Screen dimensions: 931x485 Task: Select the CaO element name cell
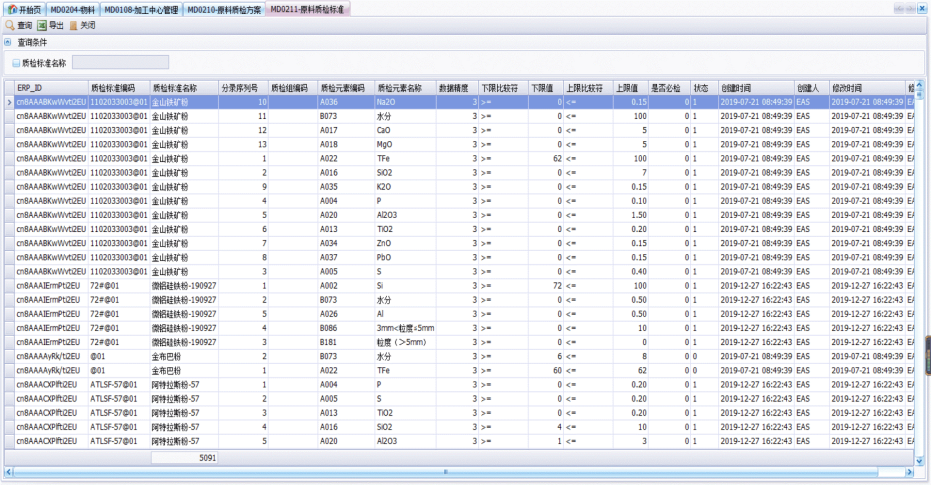[x=406, y=130]
